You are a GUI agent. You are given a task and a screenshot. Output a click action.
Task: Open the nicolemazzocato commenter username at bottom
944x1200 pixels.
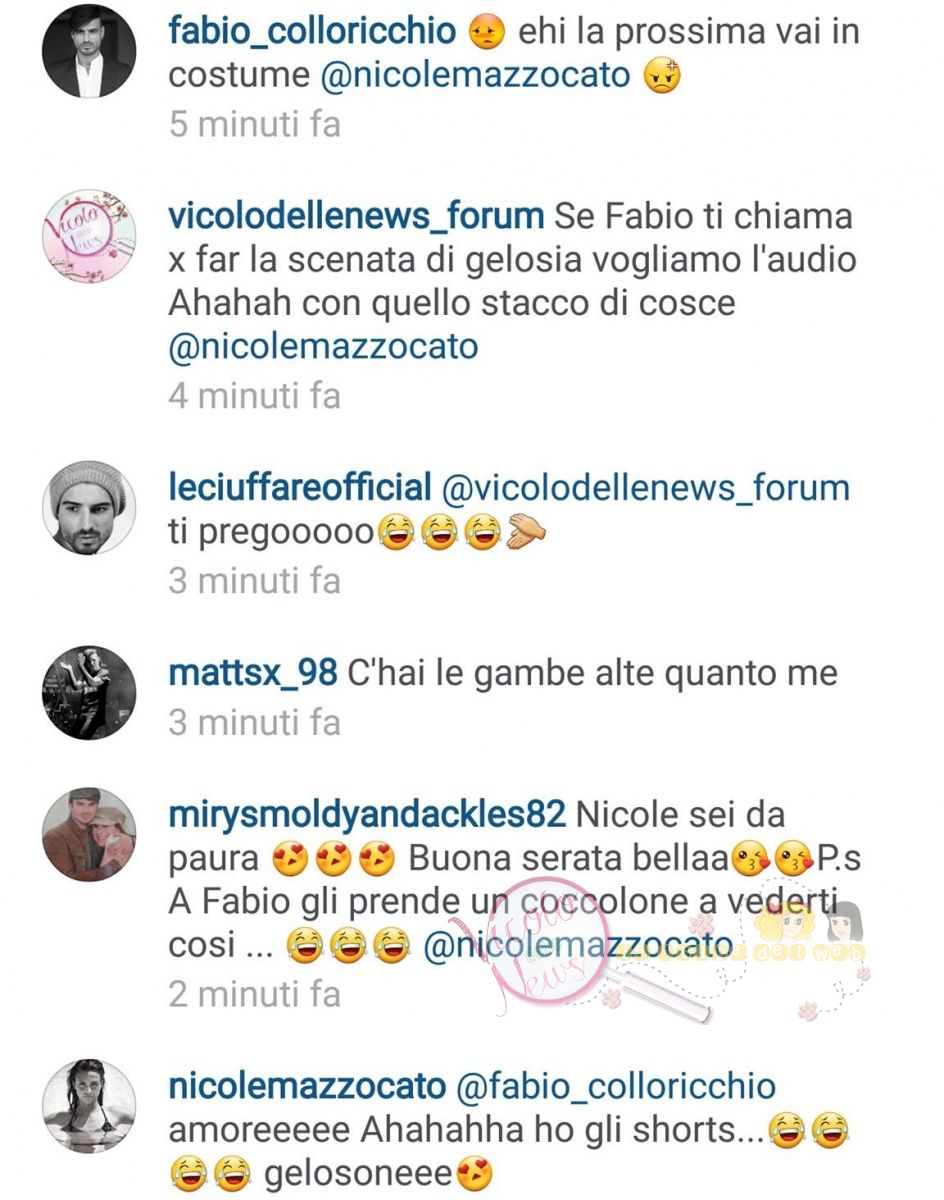pyautogui.click(x=307, y=1085)
